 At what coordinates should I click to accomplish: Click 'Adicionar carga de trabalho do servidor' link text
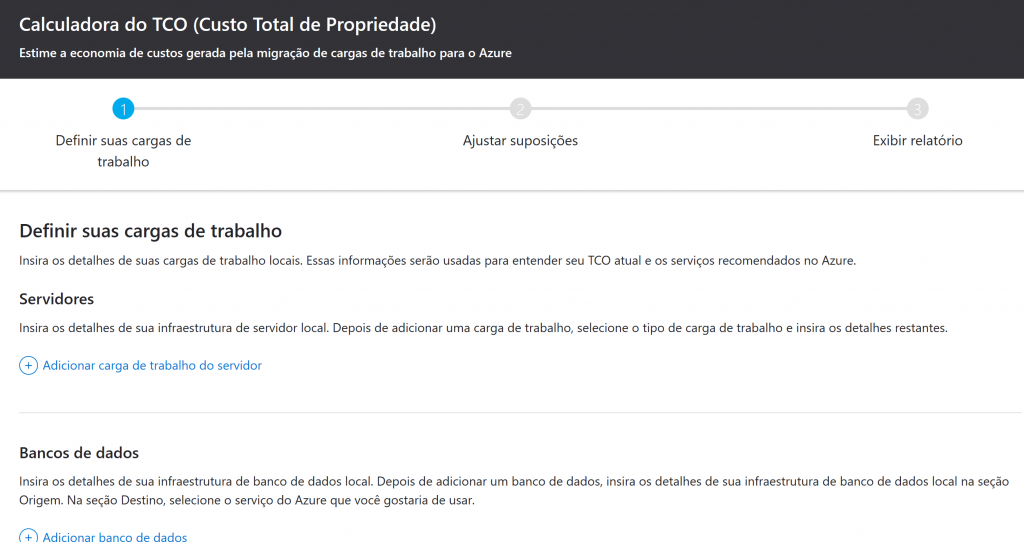152,366
